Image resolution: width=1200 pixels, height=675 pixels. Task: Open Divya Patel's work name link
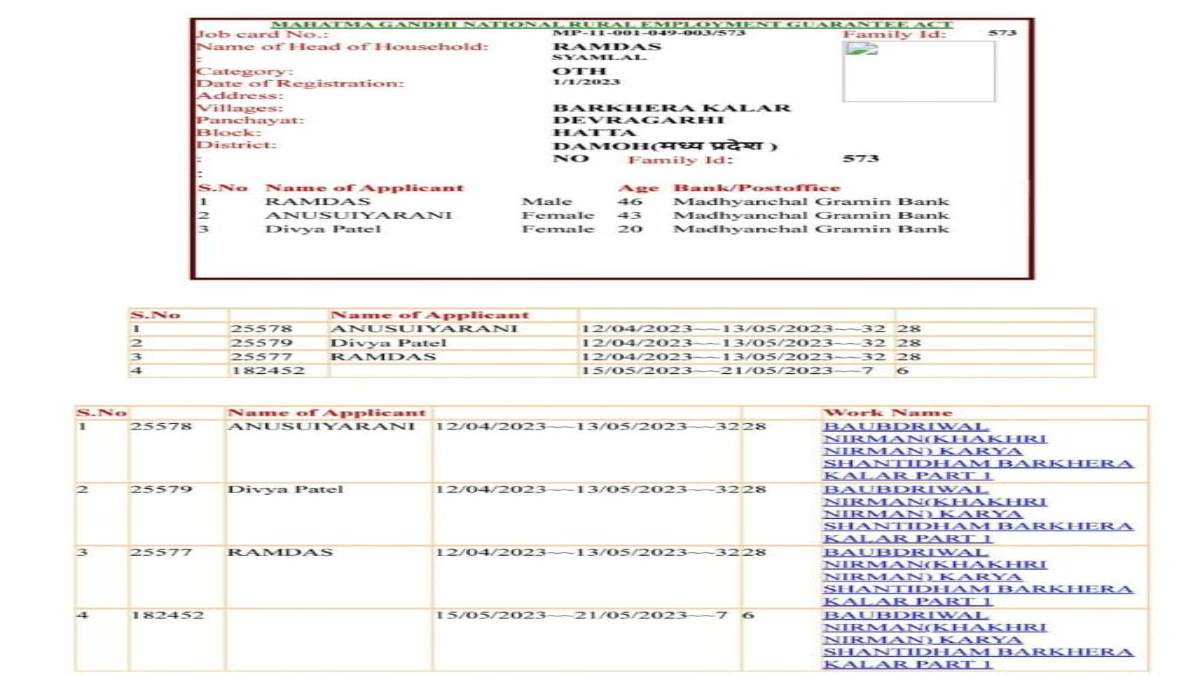(977, 514)
